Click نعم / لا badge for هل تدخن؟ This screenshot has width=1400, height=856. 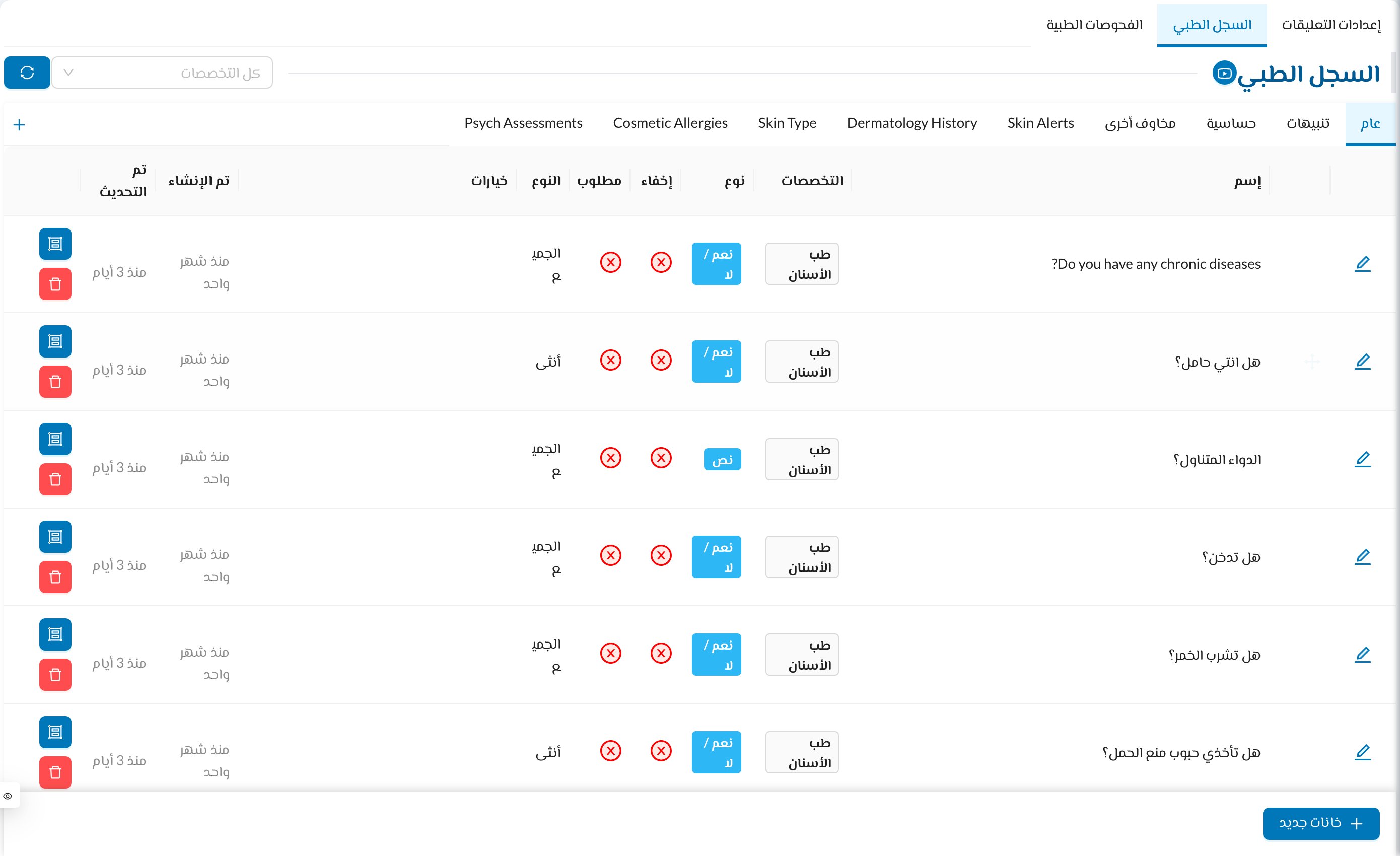(717, 557)
